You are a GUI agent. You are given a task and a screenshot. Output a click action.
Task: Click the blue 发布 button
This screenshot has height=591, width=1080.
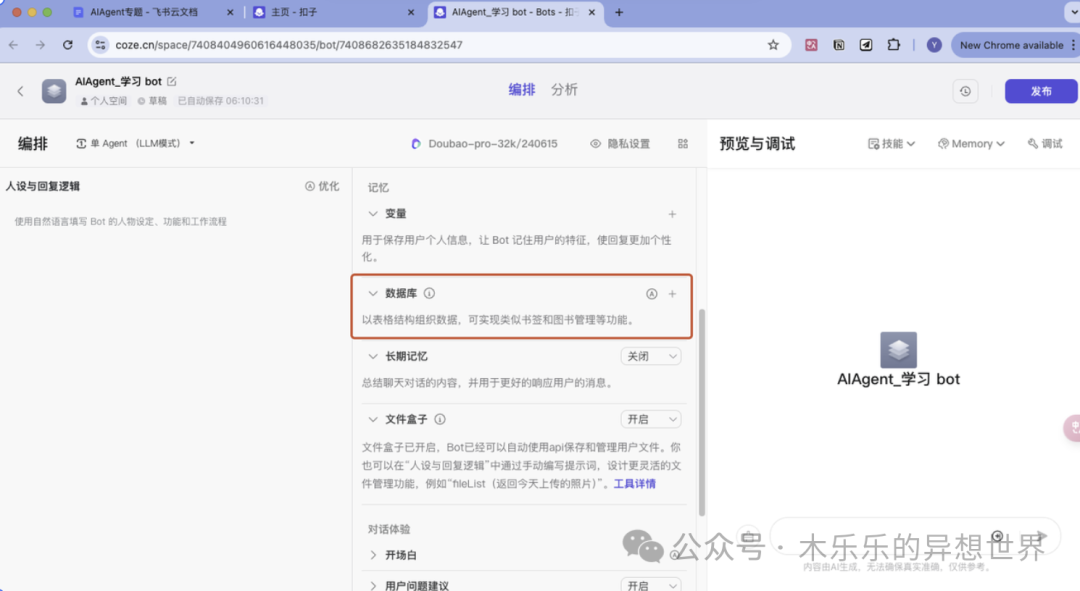click(x=1041, y=91)
